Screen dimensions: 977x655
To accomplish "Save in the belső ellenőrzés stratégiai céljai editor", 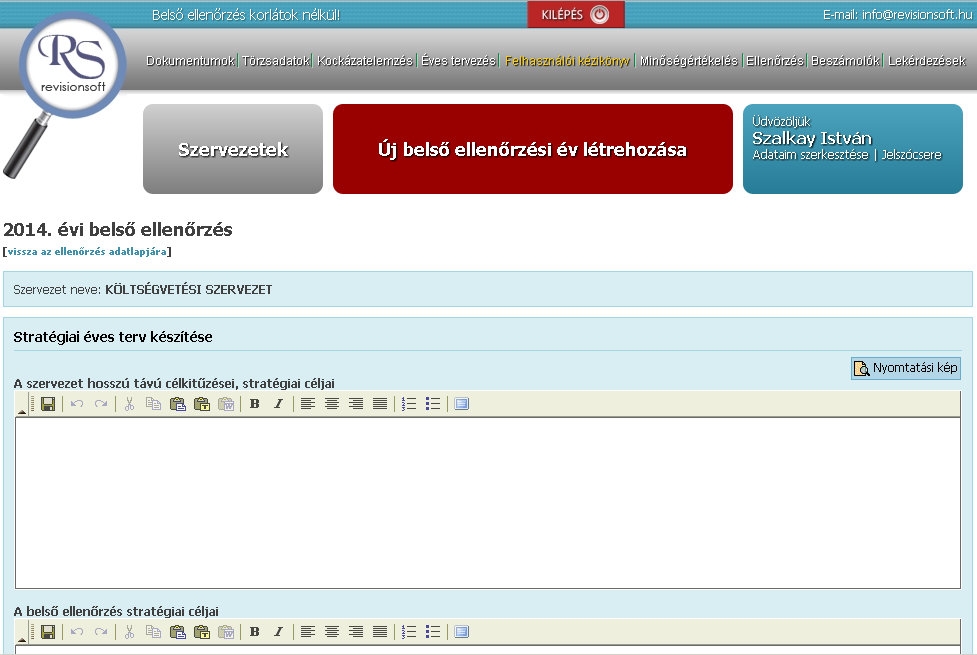I will point(48,632).
